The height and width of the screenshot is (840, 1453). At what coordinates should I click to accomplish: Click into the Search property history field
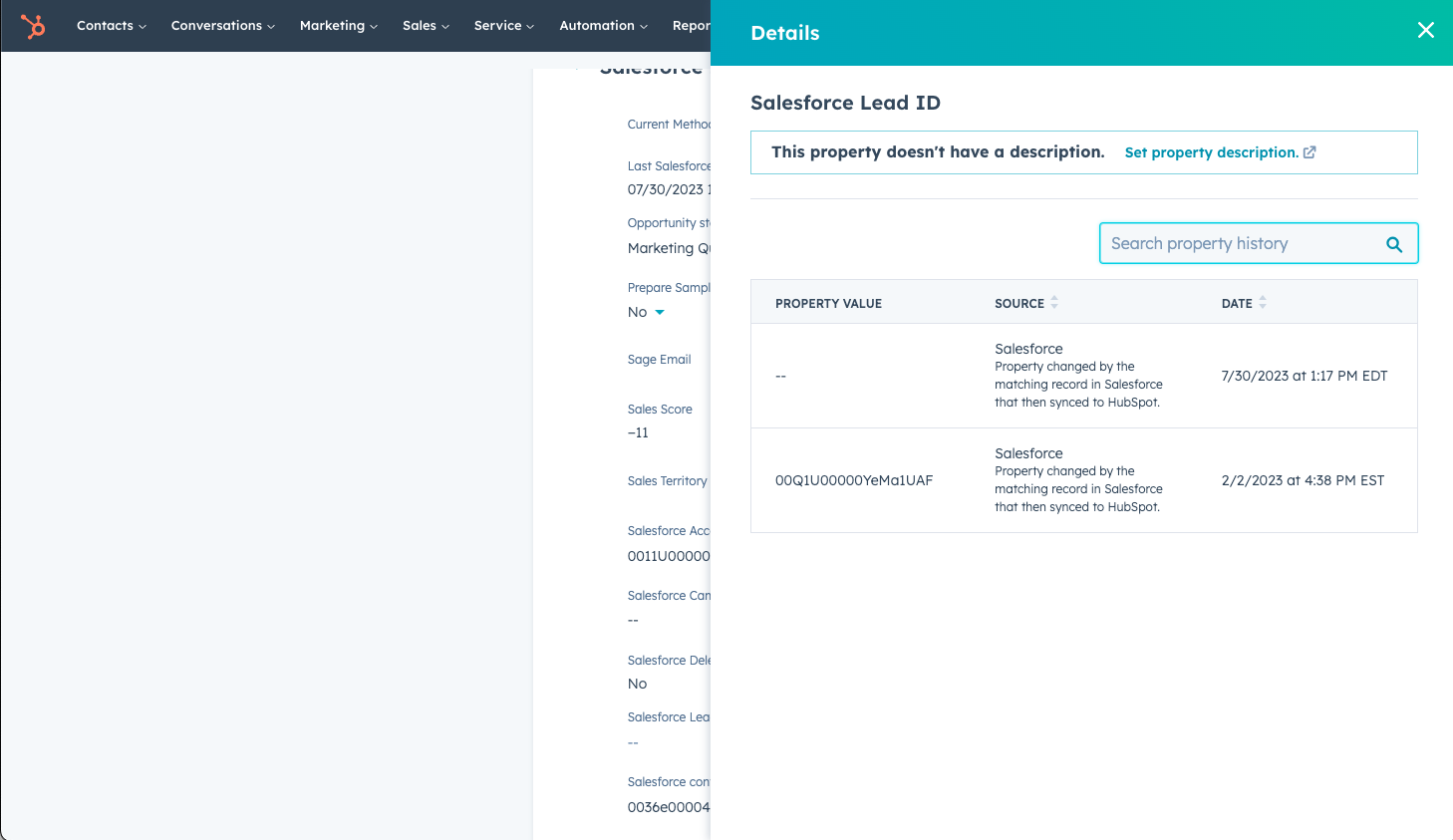1236,243
